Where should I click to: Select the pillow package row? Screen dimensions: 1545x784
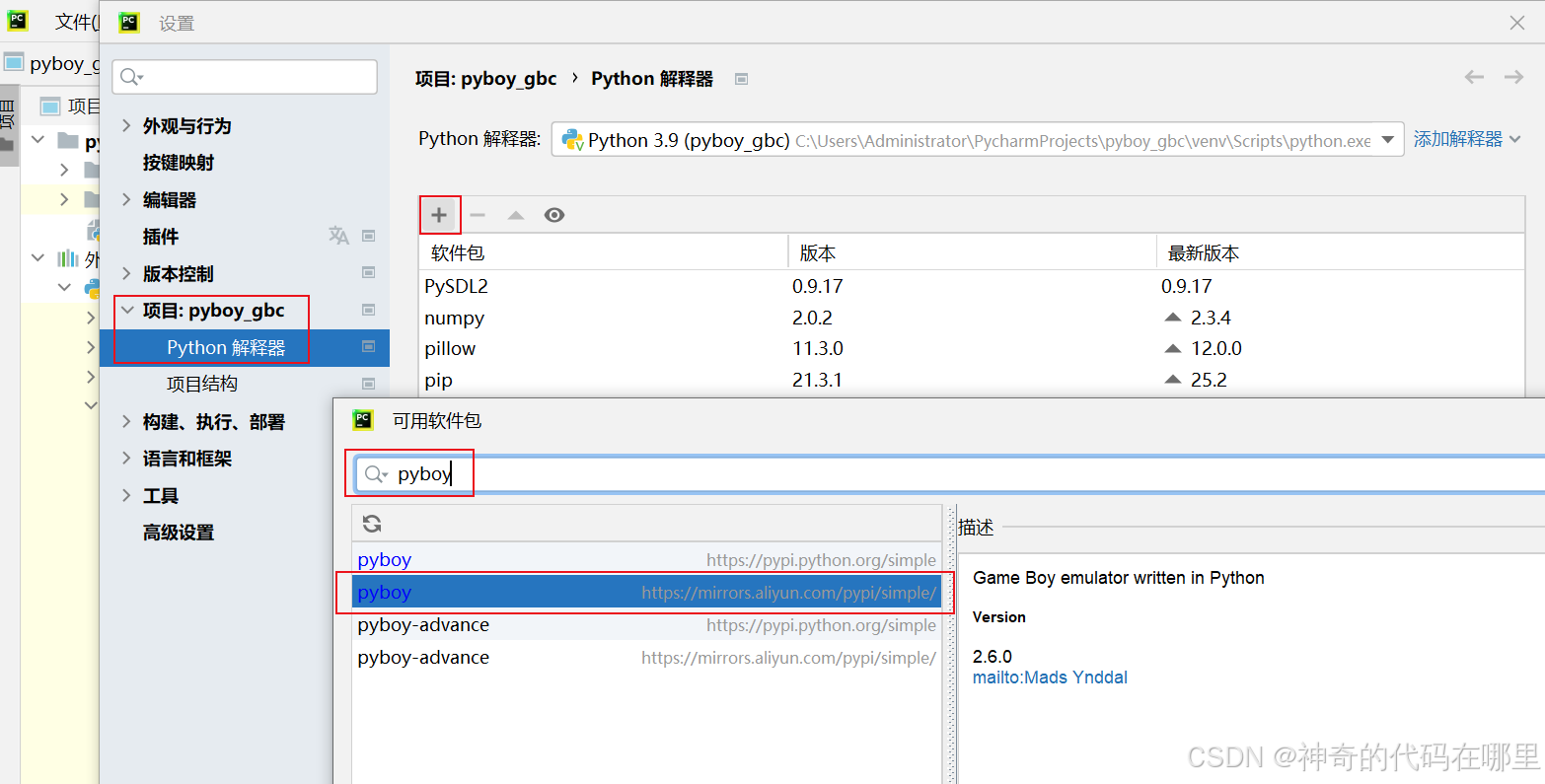click(x=972, y=348)
